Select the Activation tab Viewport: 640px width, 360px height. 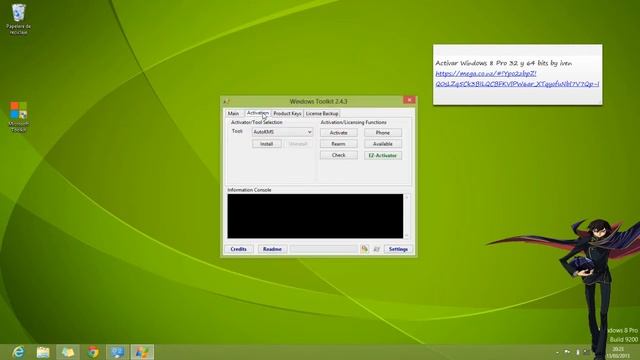pyautogui.click(x=258, y=113)
